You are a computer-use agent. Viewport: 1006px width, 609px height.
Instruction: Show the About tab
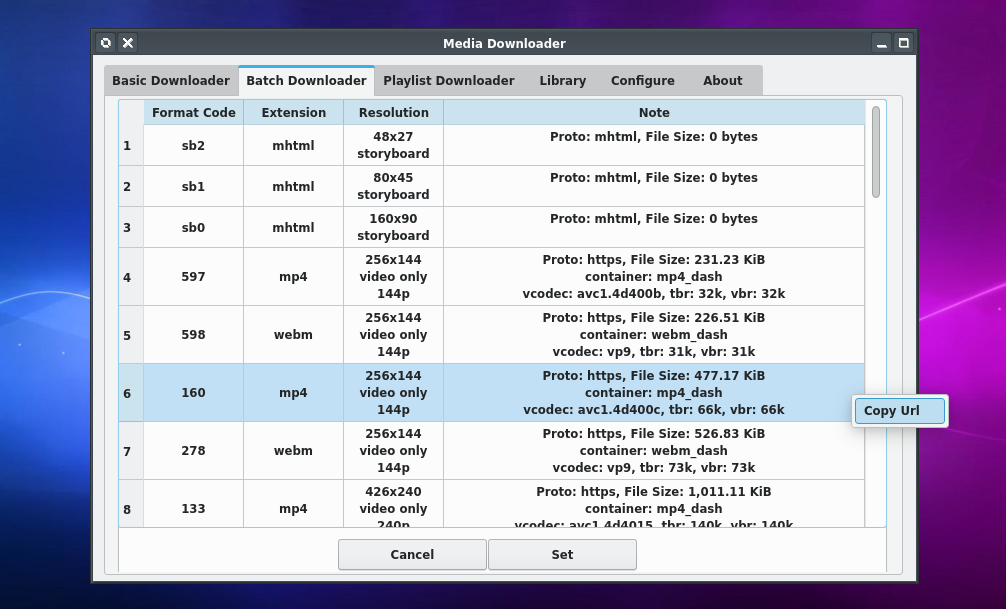pos(722,81)
